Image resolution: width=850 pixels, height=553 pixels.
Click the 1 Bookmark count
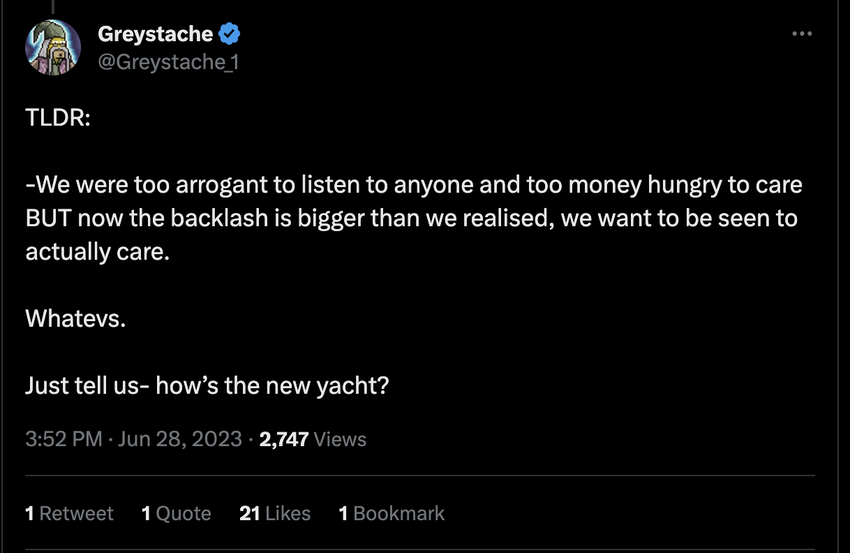pos(391,513)
